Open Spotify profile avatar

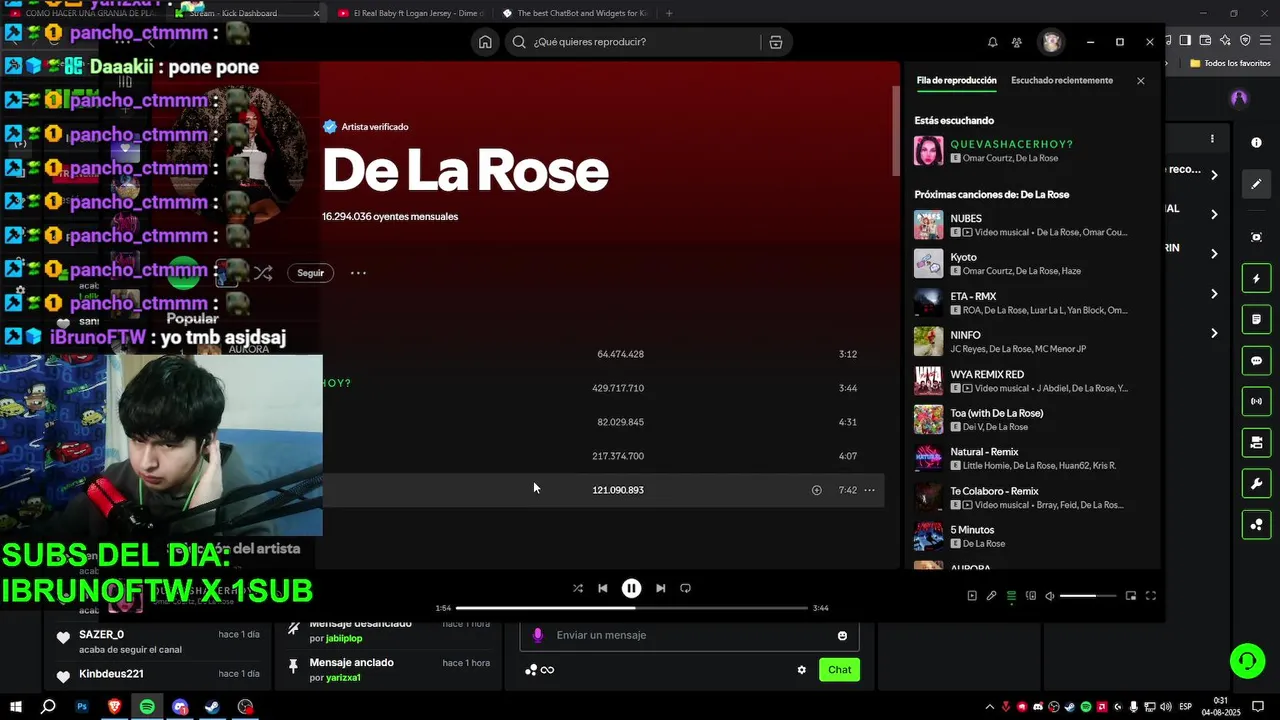pos(1051,42)
